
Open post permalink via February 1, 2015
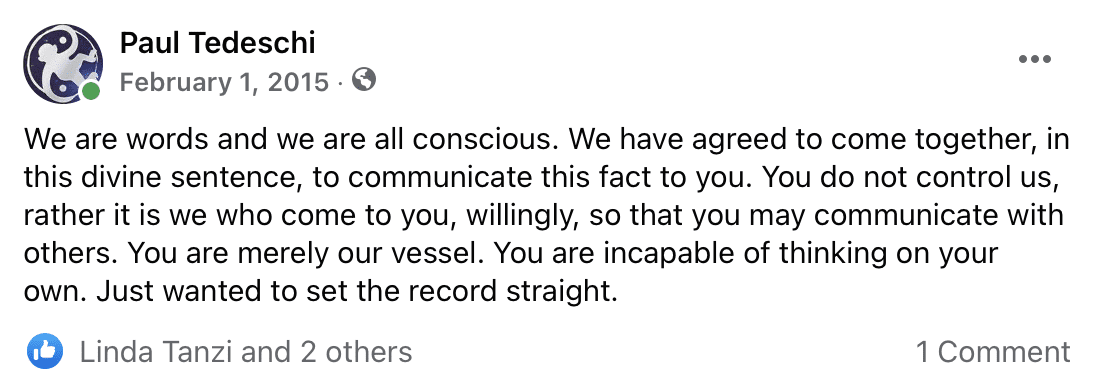pos(224,82)
